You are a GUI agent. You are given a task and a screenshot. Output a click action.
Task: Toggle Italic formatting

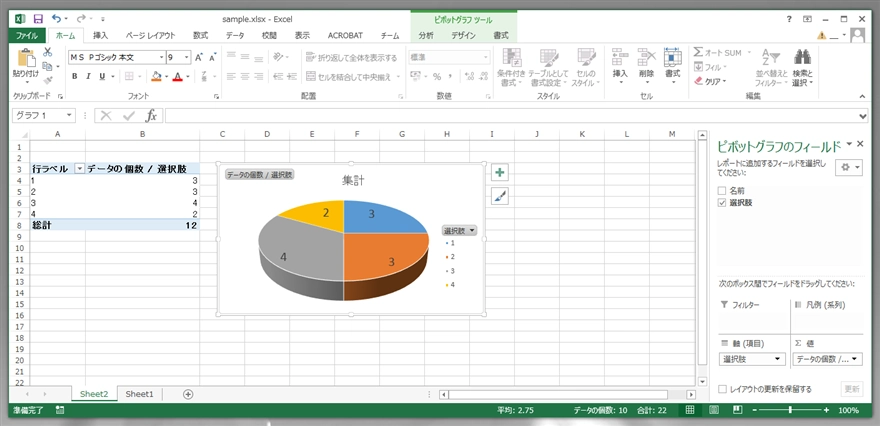[x=88, y=76]
